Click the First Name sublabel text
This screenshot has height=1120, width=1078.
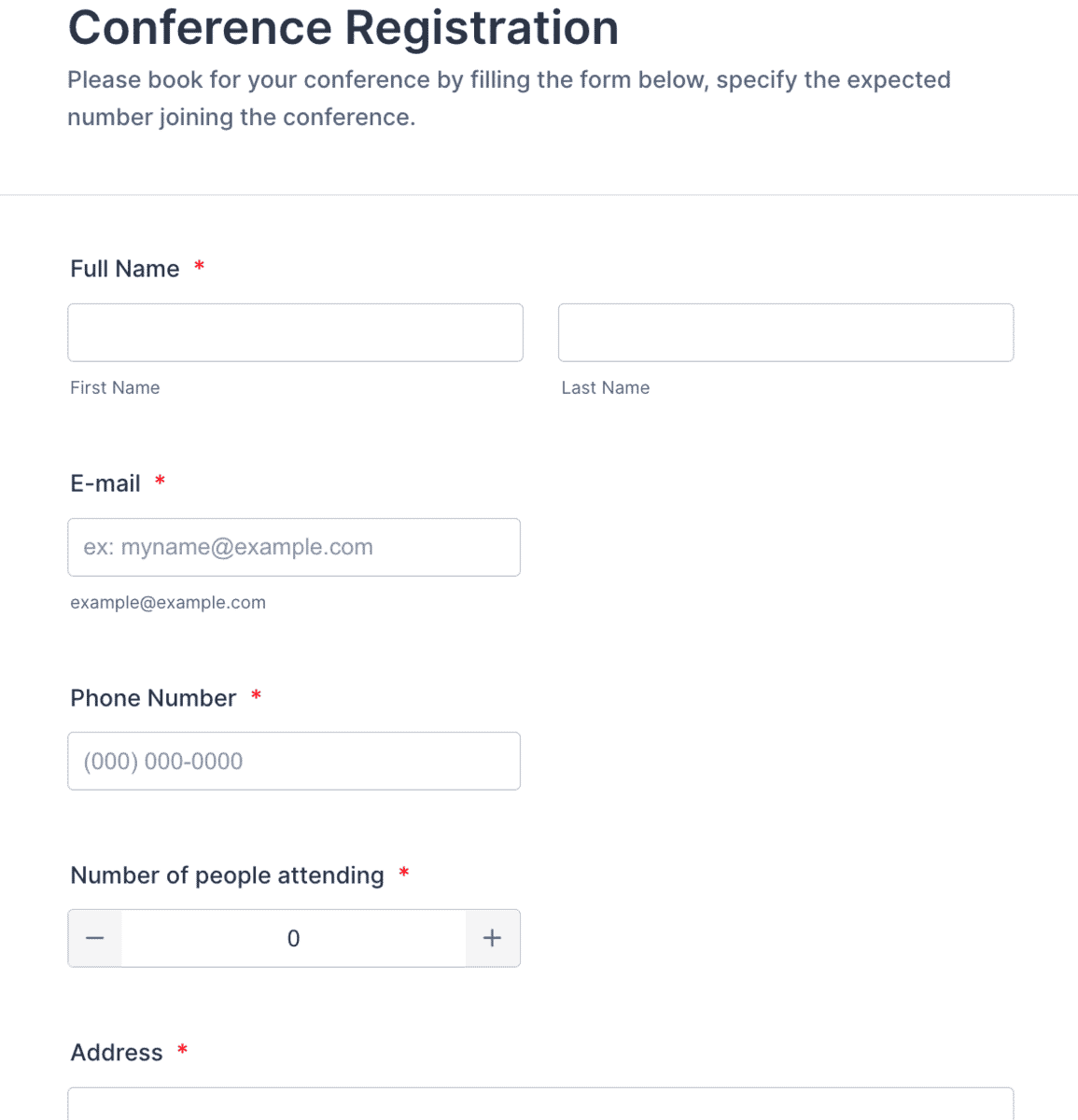click(x=115, y=387)
